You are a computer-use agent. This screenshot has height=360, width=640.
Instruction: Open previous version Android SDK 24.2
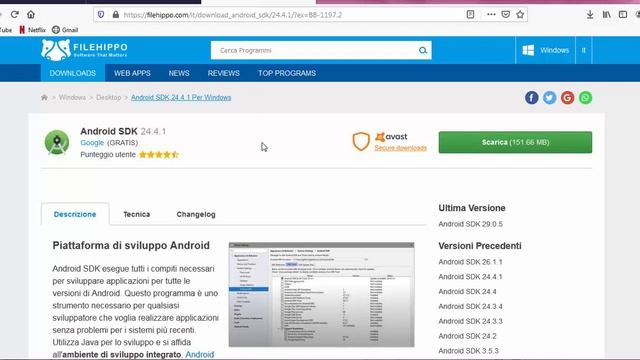point(467,336)
